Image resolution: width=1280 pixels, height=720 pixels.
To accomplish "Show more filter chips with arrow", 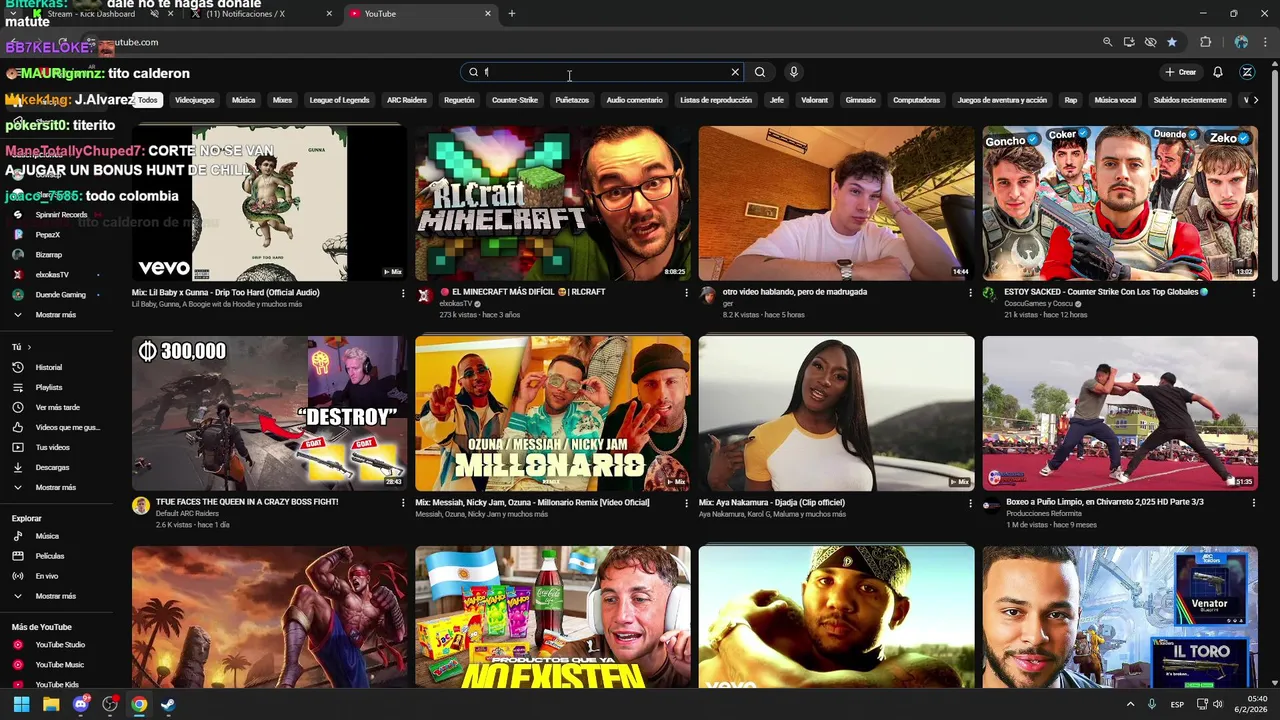I will coord(1256,100).
